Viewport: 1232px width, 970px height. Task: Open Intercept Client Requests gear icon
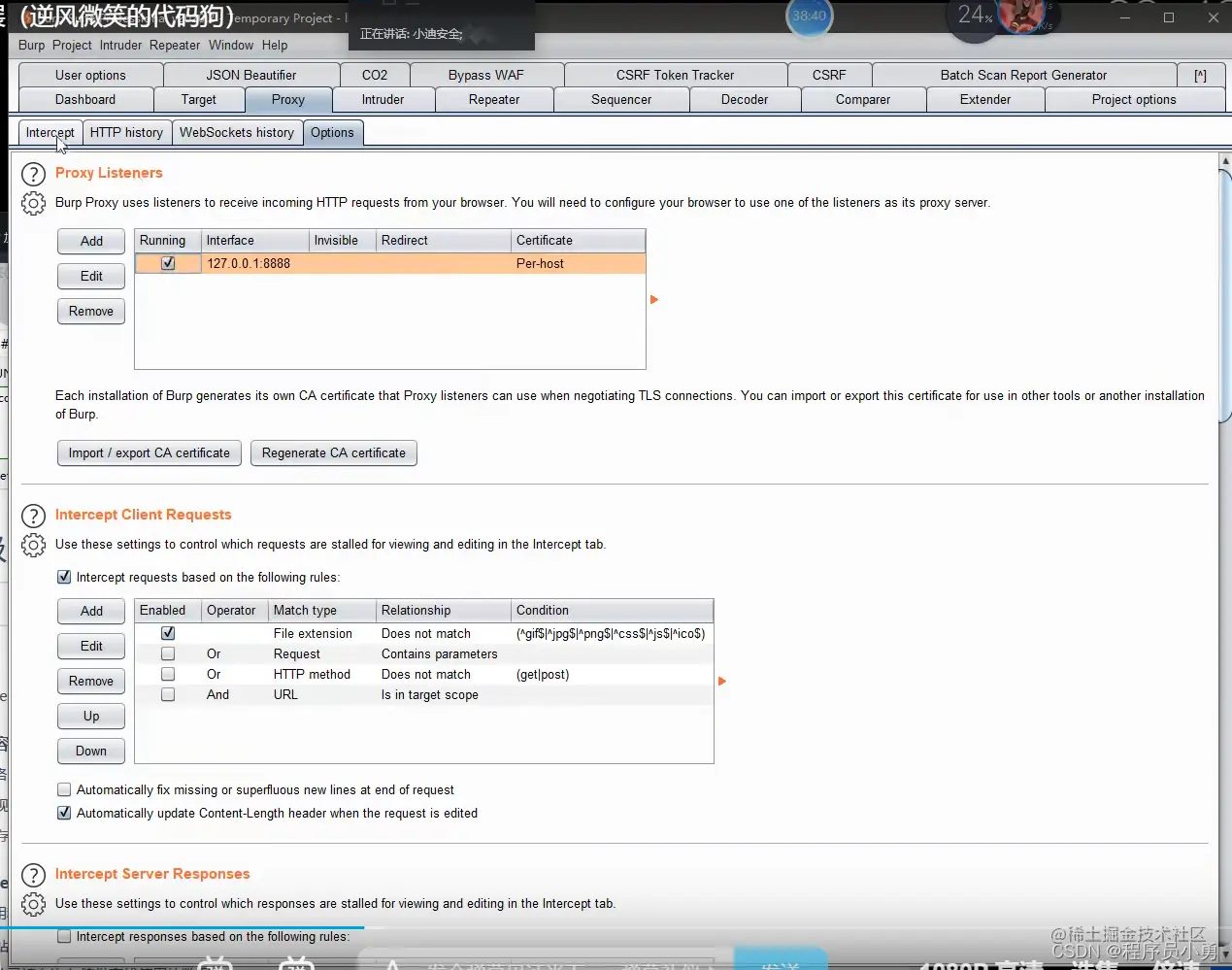click(33, 545)
